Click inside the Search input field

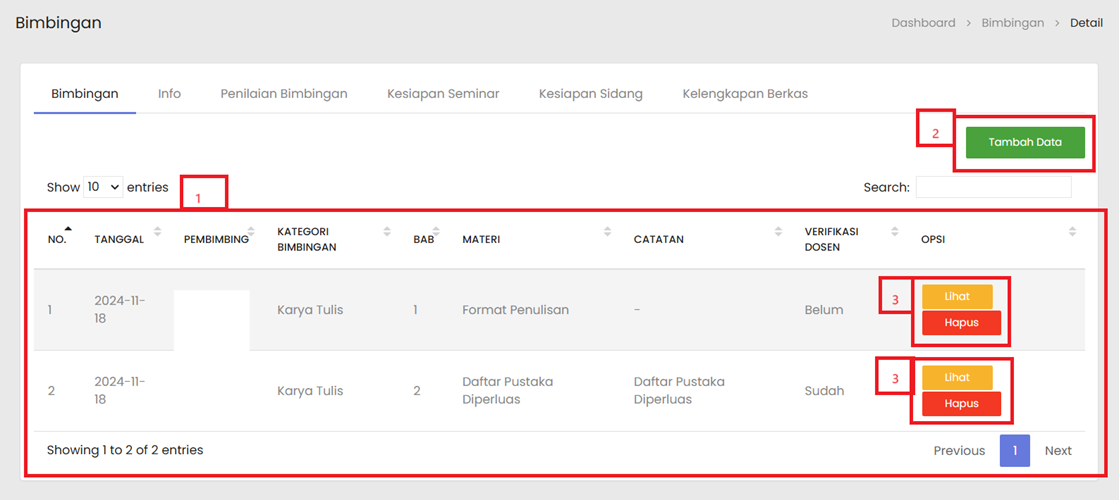point(993,187)
